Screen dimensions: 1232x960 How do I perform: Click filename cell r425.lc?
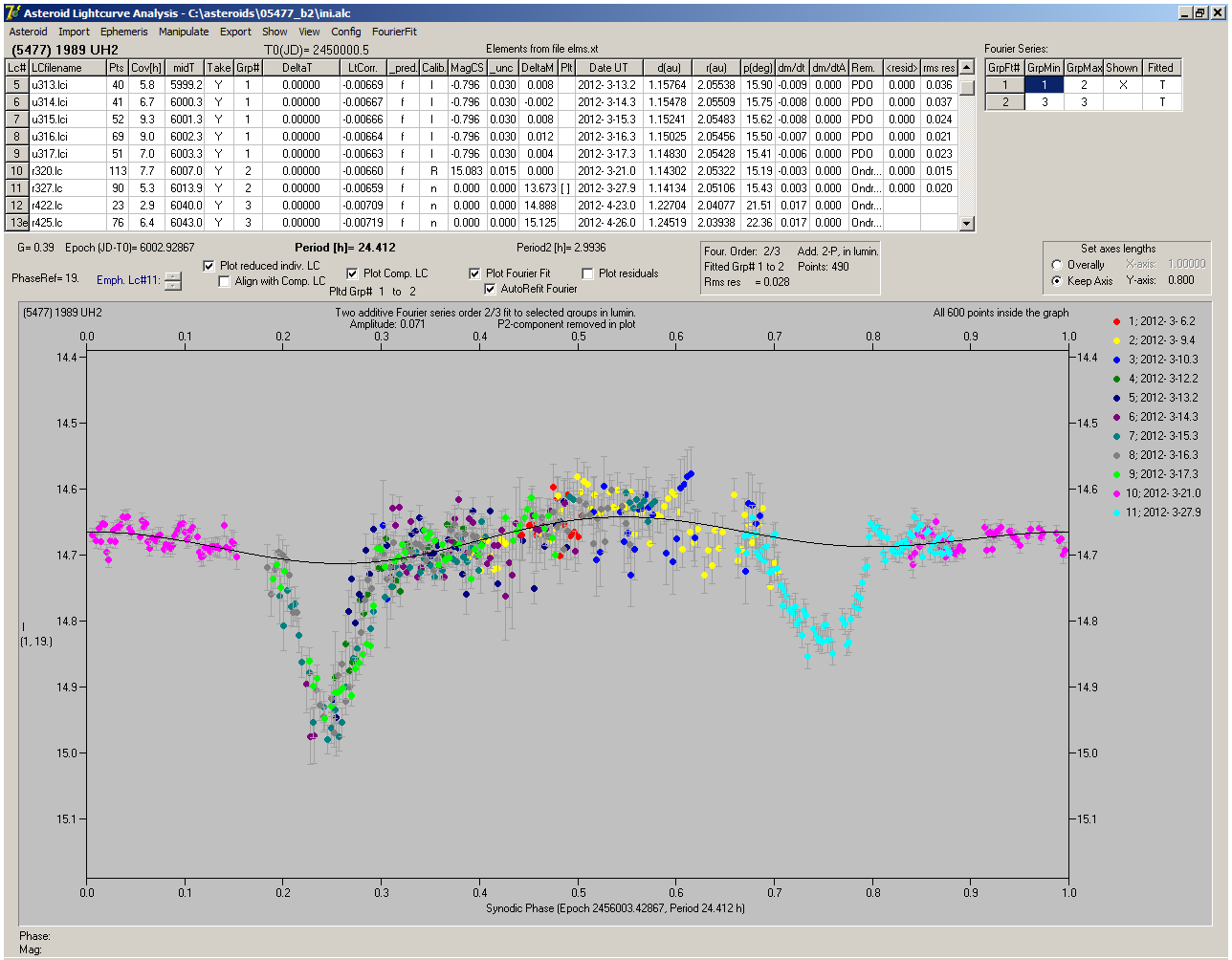pyautogui.click(x=67, y=223)
